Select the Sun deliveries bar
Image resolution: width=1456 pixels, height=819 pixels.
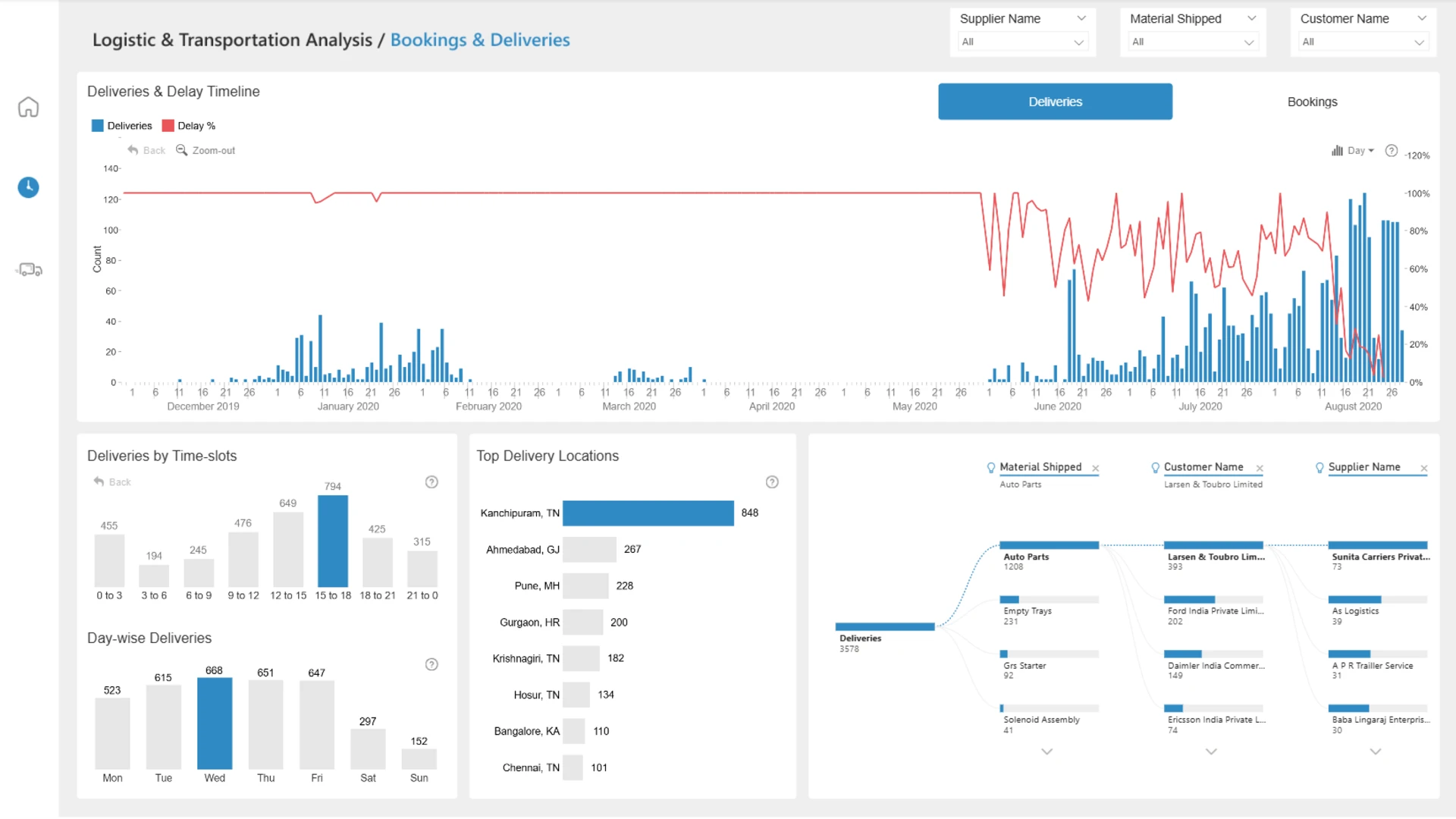click(x=419, y=760)
